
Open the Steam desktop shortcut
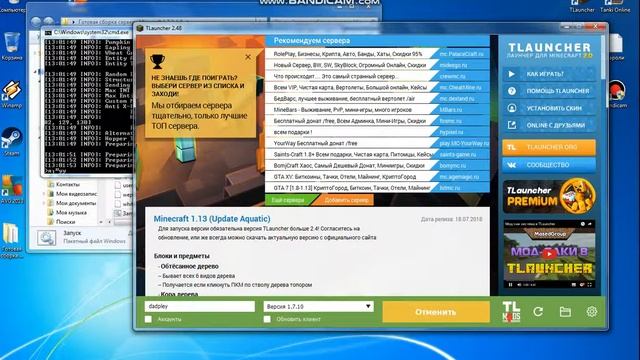(x=11, y=142)
